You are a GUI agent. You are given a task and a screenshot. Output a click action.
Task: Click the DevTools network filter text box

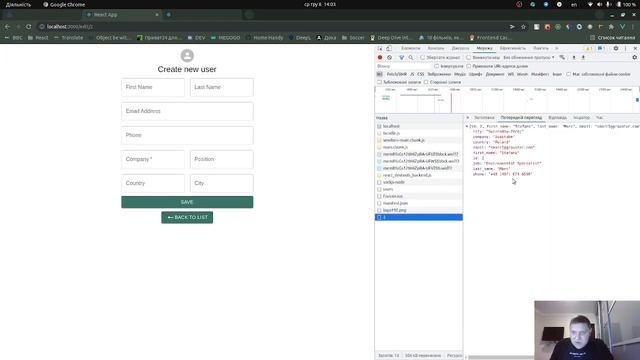(403, 66)
